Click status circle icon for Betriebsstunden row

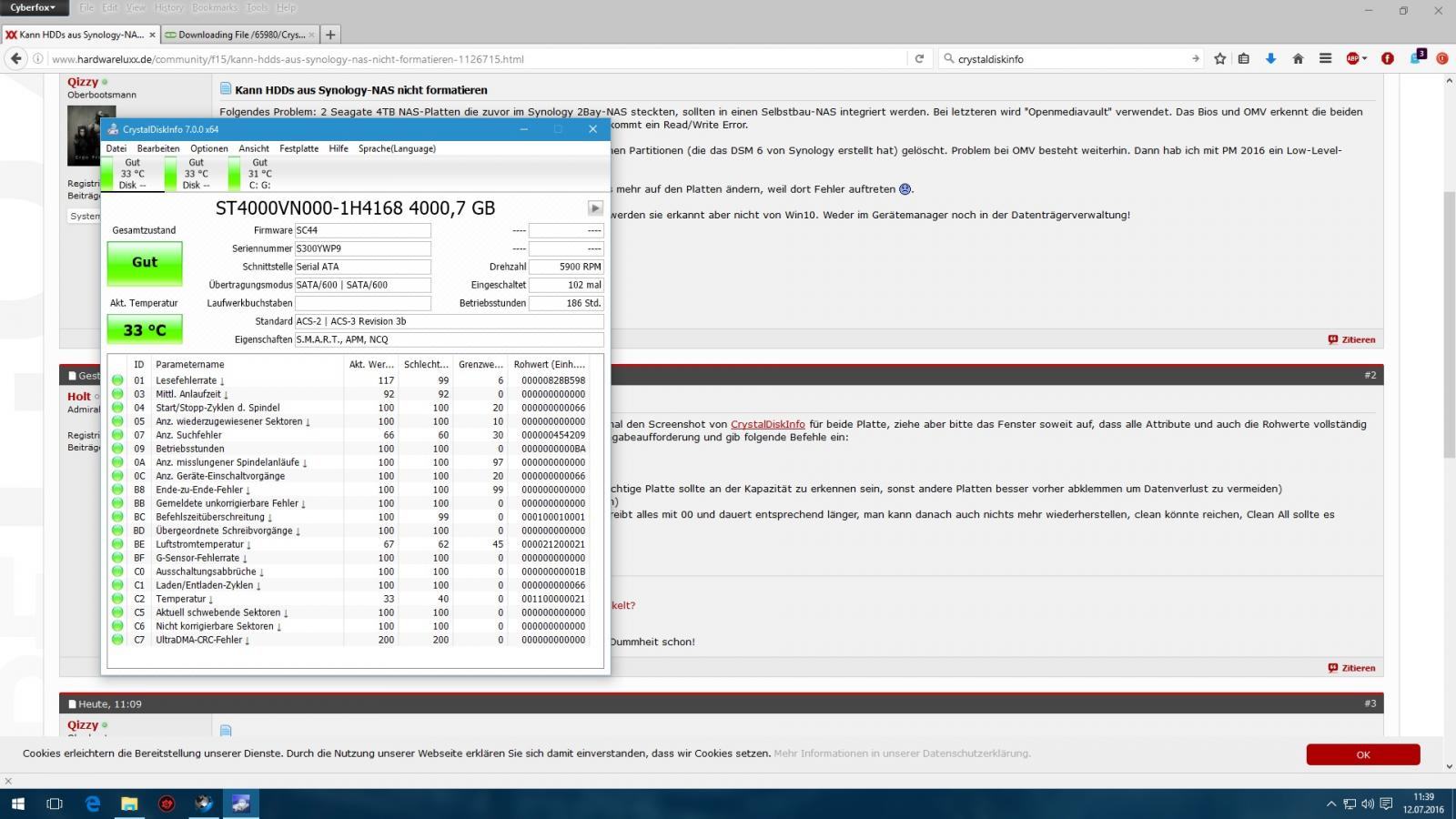117,449
